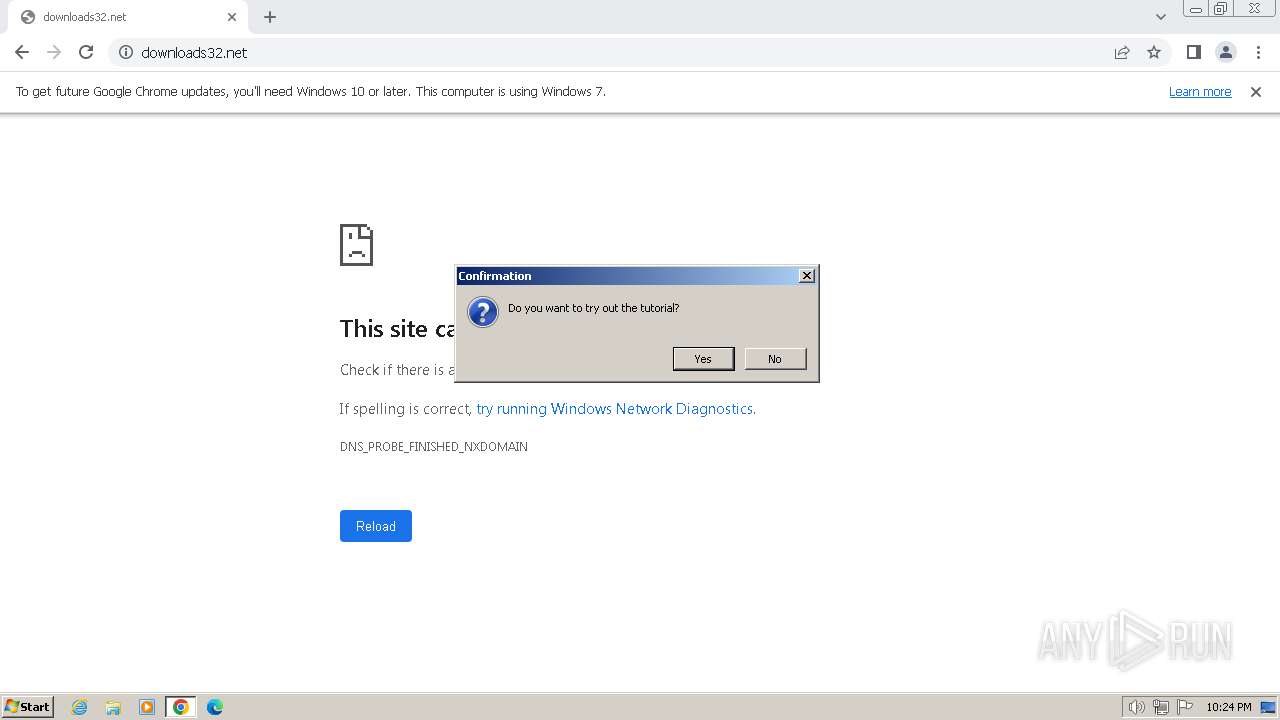Bookmark this tab with the star icon
Screen dimensions: 1280x720
(x=1154, y=52)
